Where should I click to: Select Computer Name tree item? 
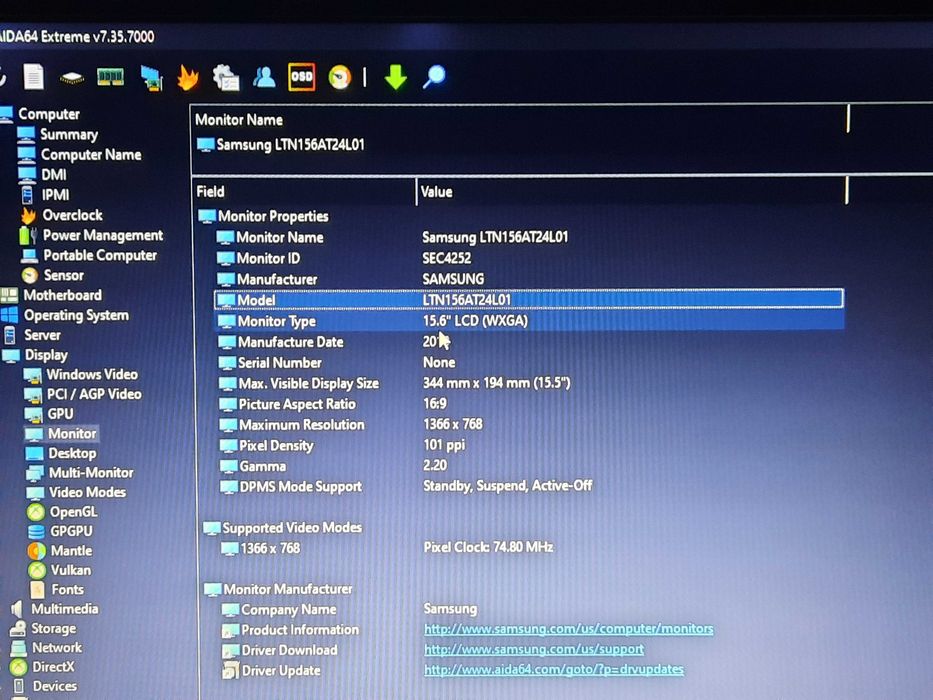[x=80, y=155]
